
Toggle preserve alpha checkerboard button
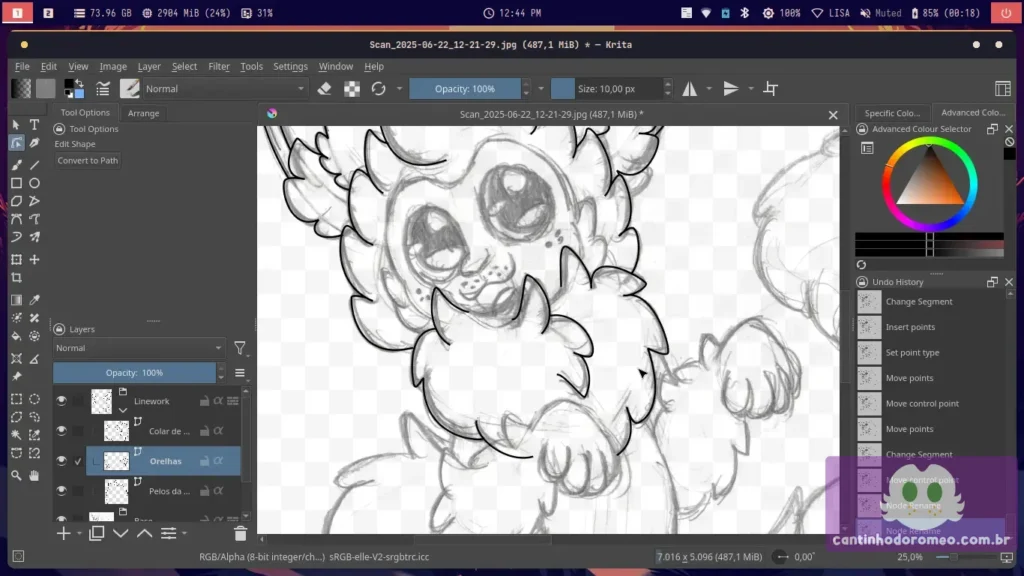tap(352, 89)
